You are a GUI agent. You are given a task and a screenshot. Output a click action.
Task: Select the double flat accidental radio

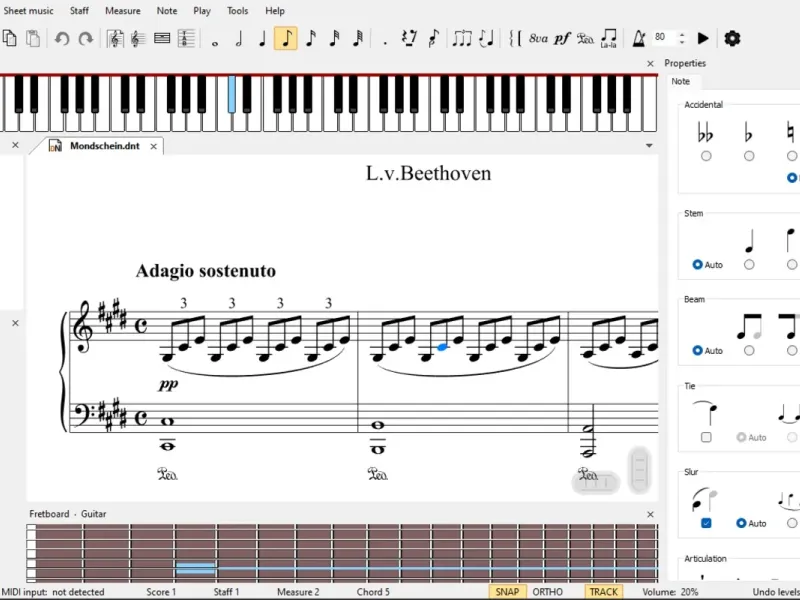pyautogui.click(x=706, y=156)
